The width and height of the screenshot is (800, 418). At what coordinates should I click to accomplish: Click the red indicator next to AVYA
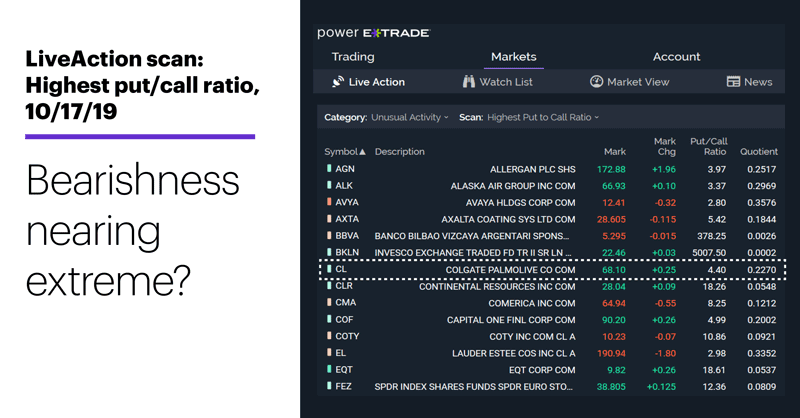tap(329, 202)
